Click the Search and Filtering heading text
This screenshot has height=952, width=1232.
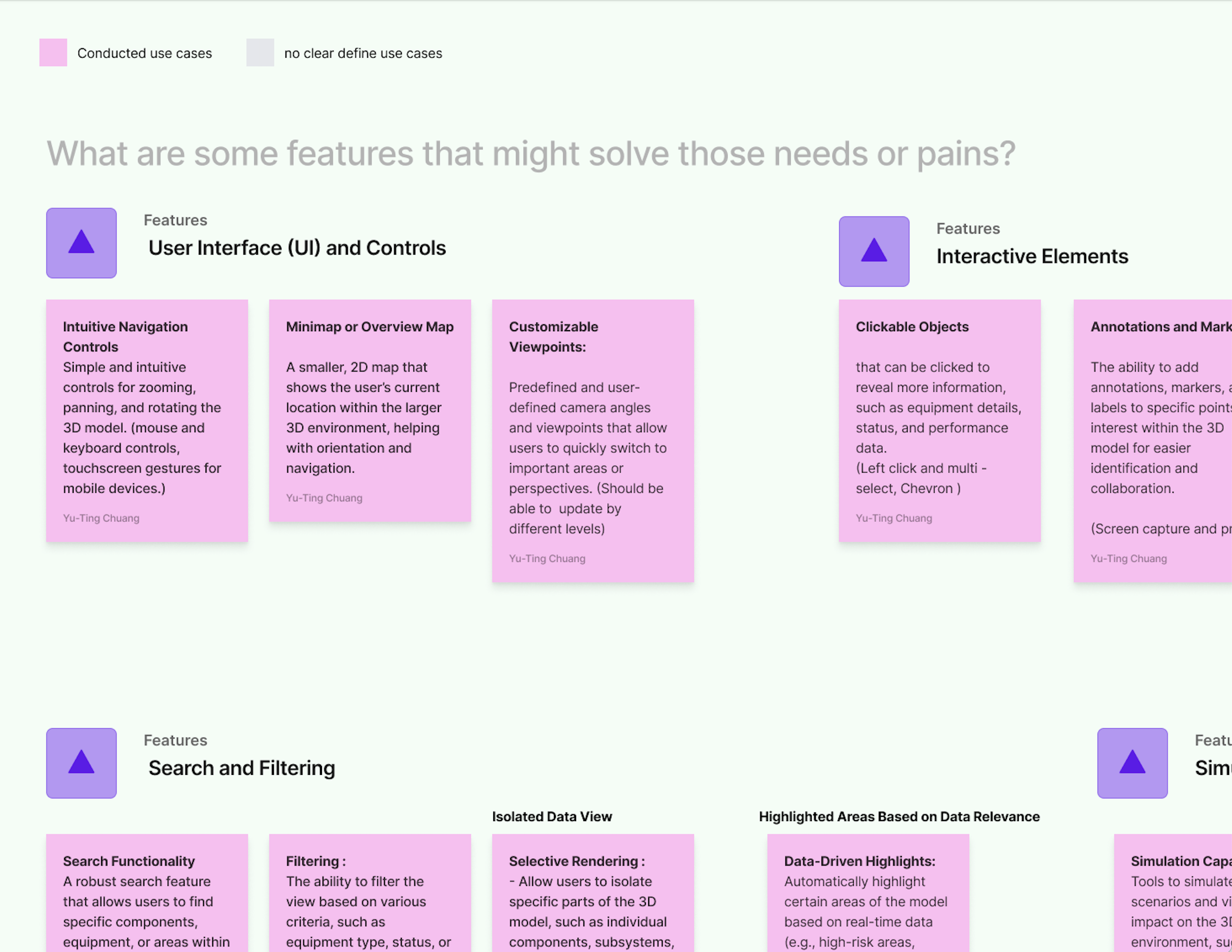pyautogui.click(x=242, y=768)
